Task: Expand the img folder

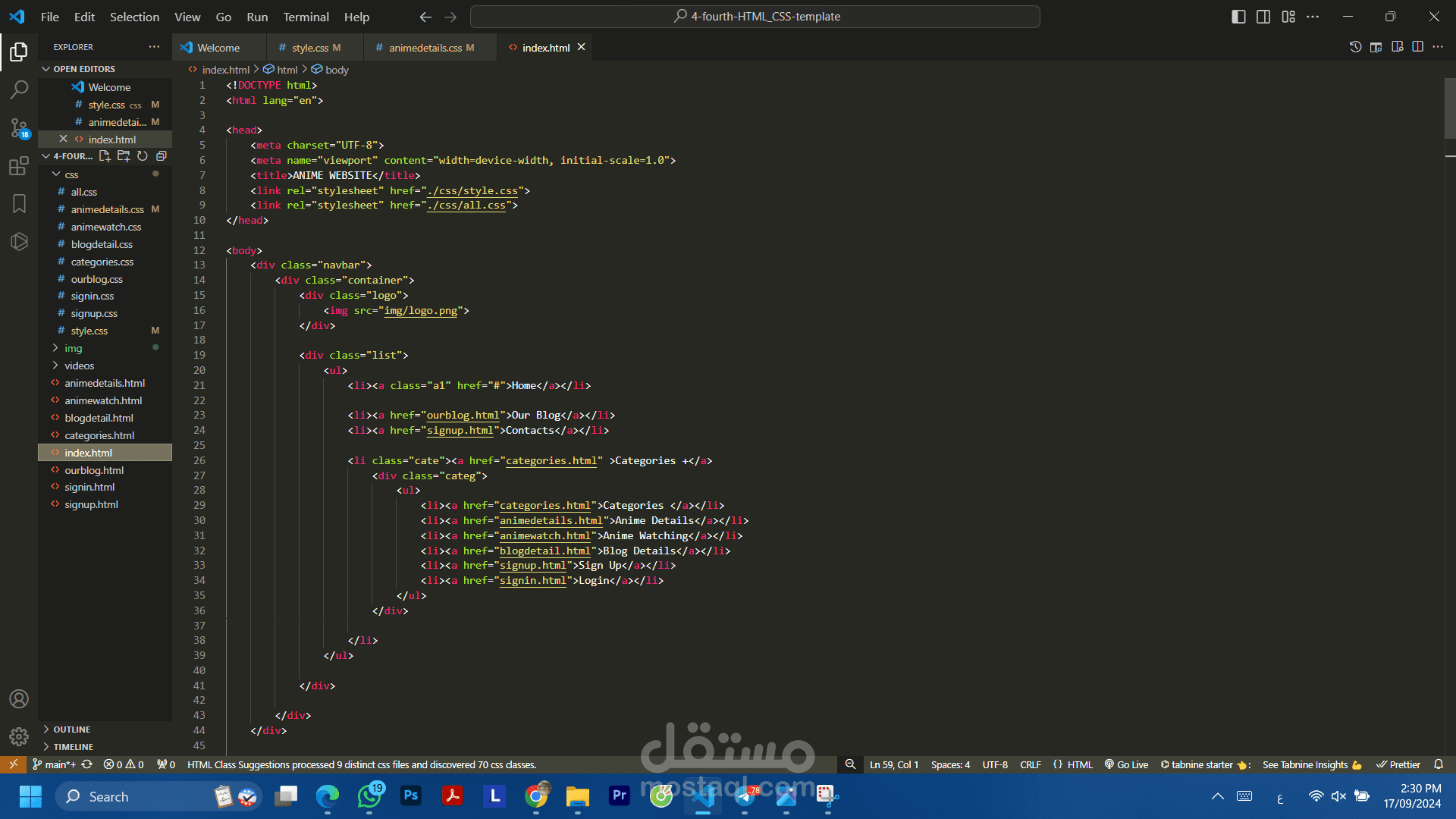Action: 73,348
